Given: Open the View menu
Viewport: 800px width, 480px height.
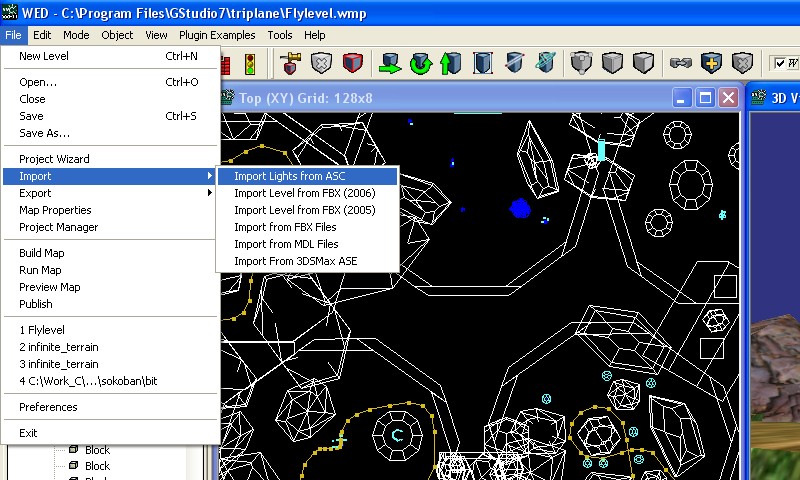Looking at the screenshot, I should [156, 35].
